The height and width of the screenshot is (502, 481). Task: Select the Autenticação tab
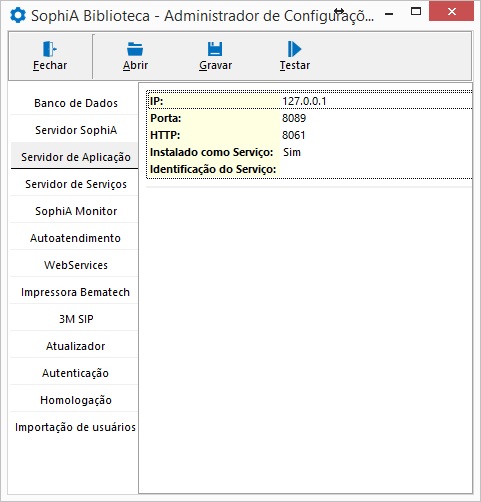click(74, 373)
